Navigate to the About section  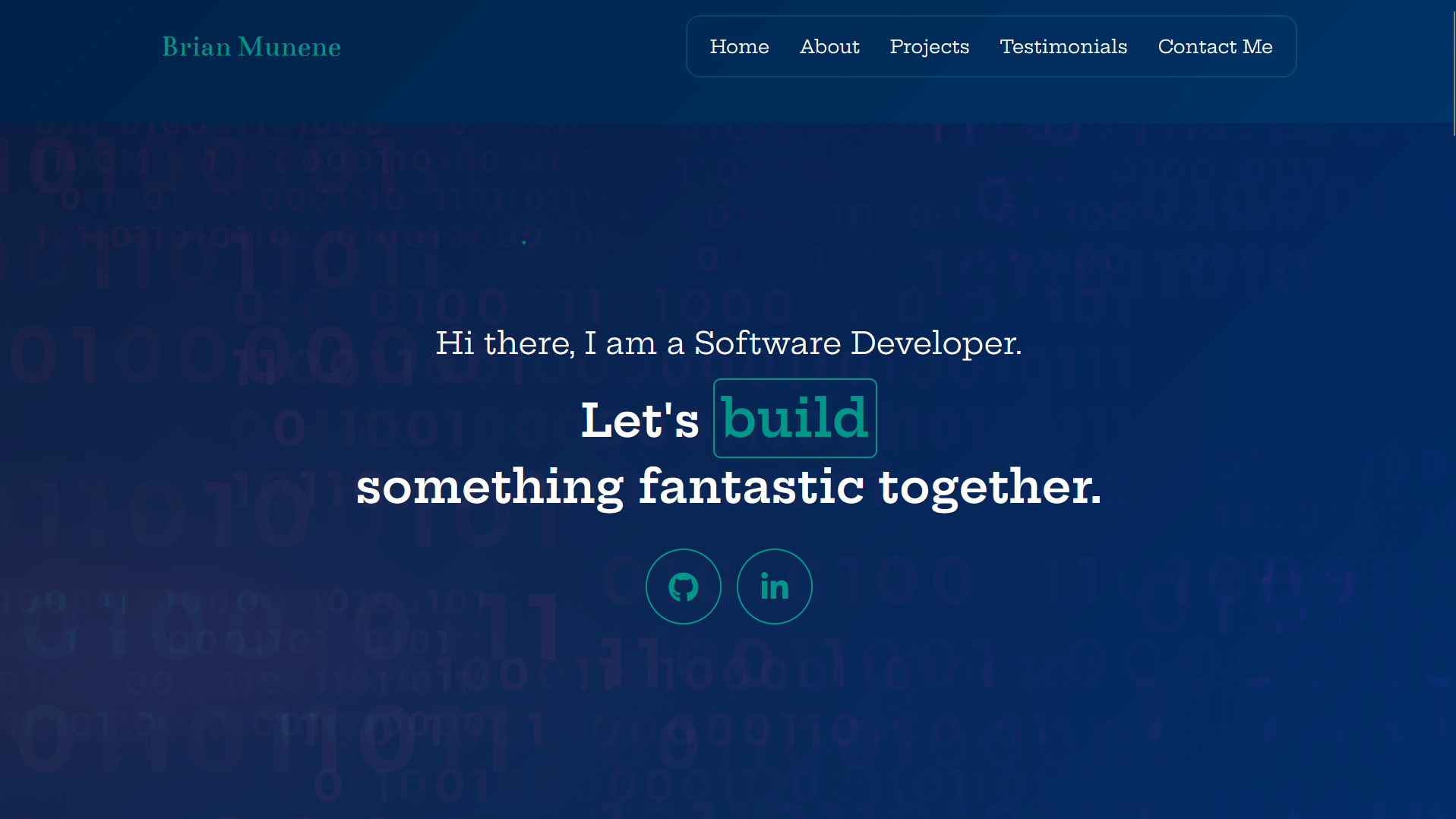(x=829, y=47)
